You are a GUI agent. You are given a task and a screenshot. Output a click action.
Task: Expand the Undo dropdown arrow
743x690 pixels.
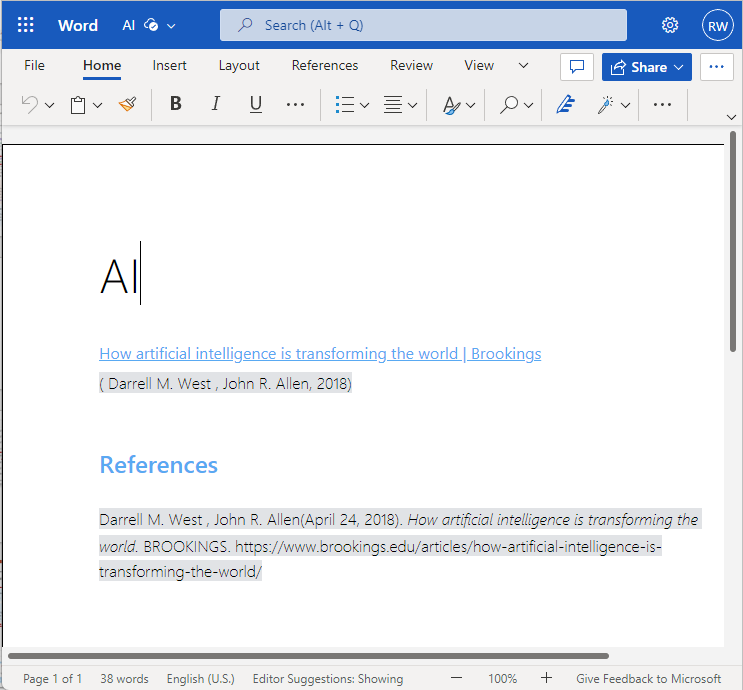point(49,105)
